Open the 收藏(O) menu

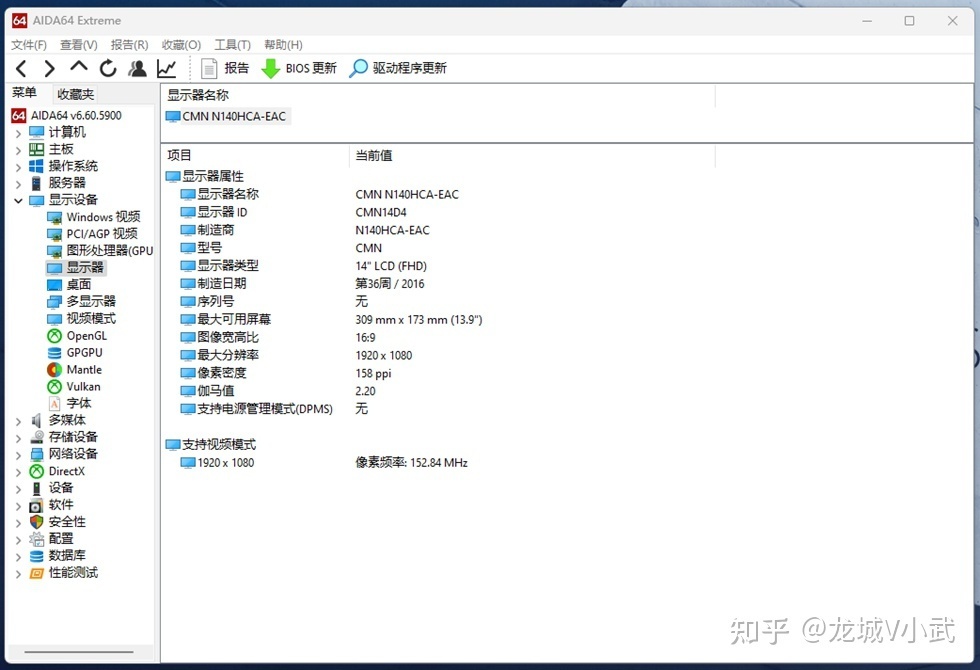click(x=181, y=44)
